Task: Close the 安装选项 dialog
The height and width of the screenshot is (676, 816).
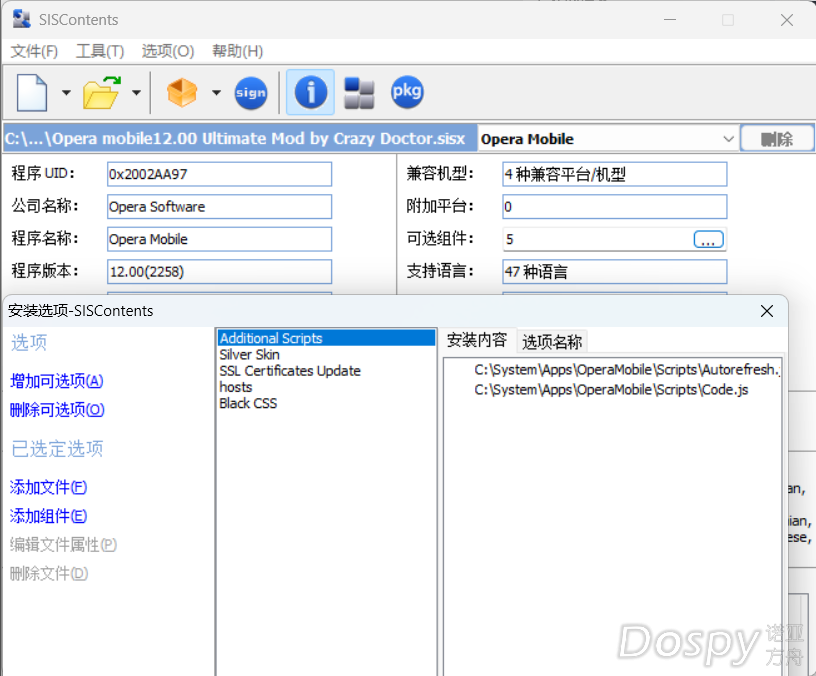Action: coord(767,311)
